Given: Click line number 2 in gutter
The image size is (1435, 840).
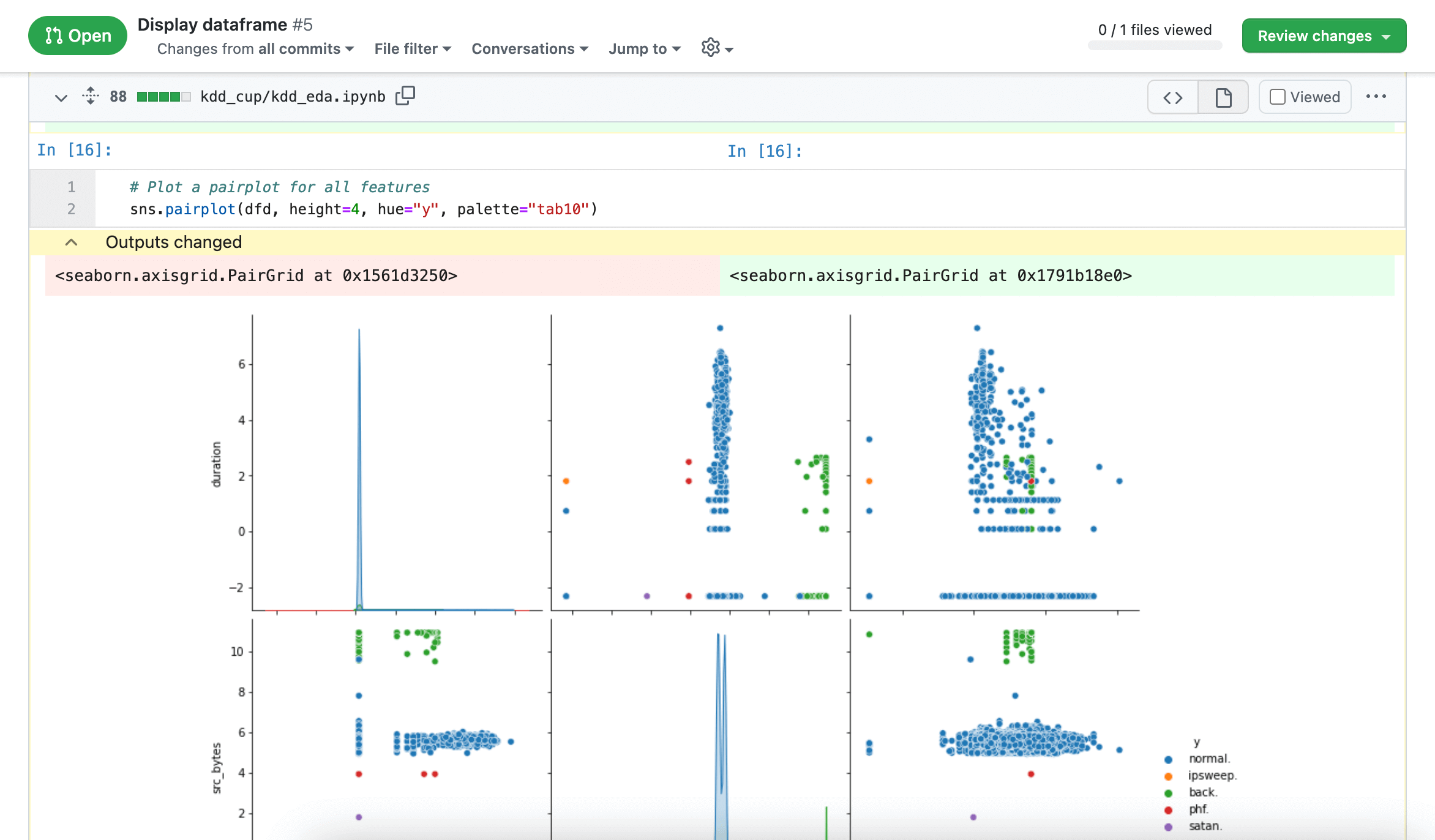Looking at the screenshot, I should (x=71, y=209).
